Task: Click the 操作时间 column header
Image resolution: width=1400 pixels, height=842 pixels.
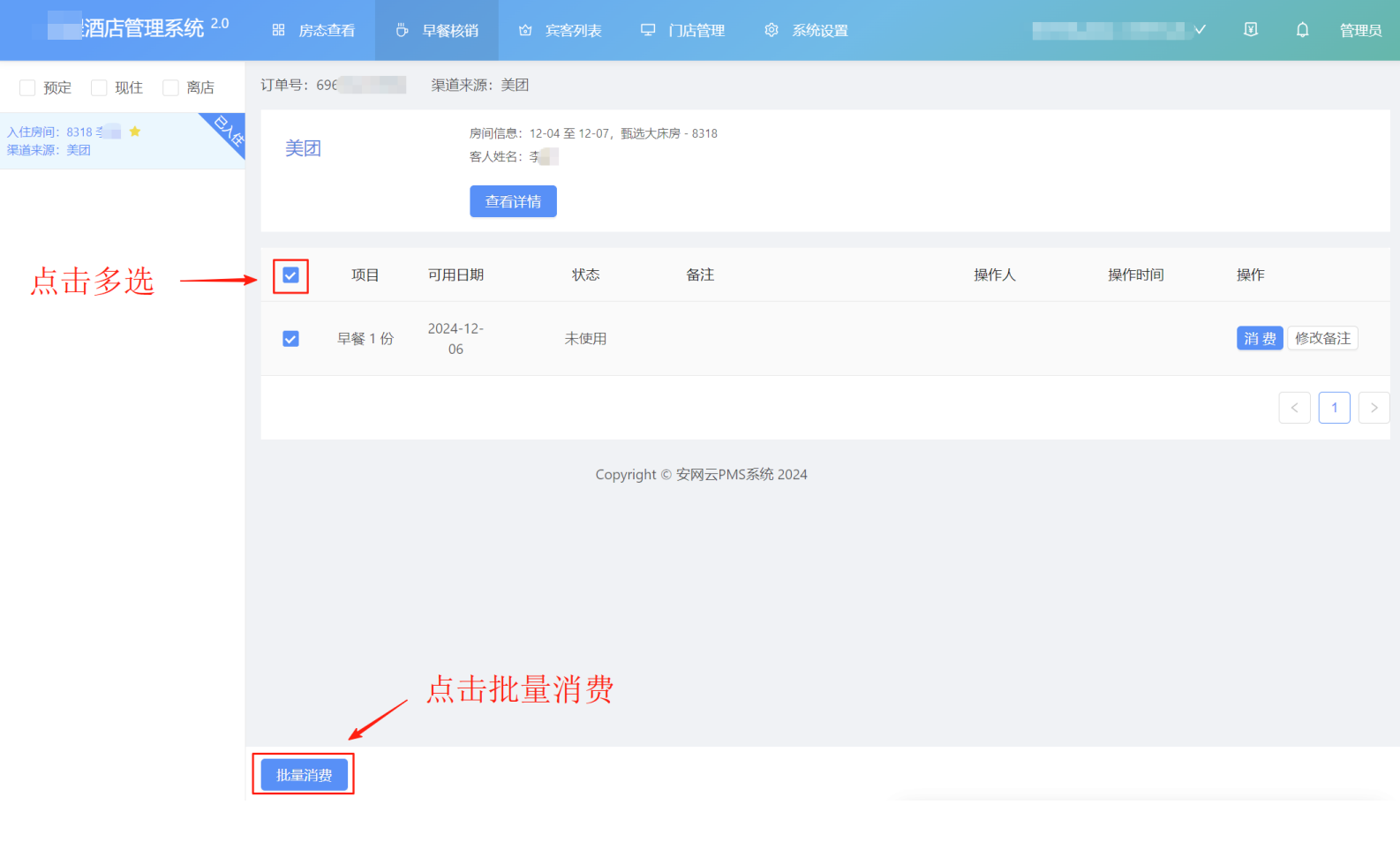Action: tap(1136, 274)
